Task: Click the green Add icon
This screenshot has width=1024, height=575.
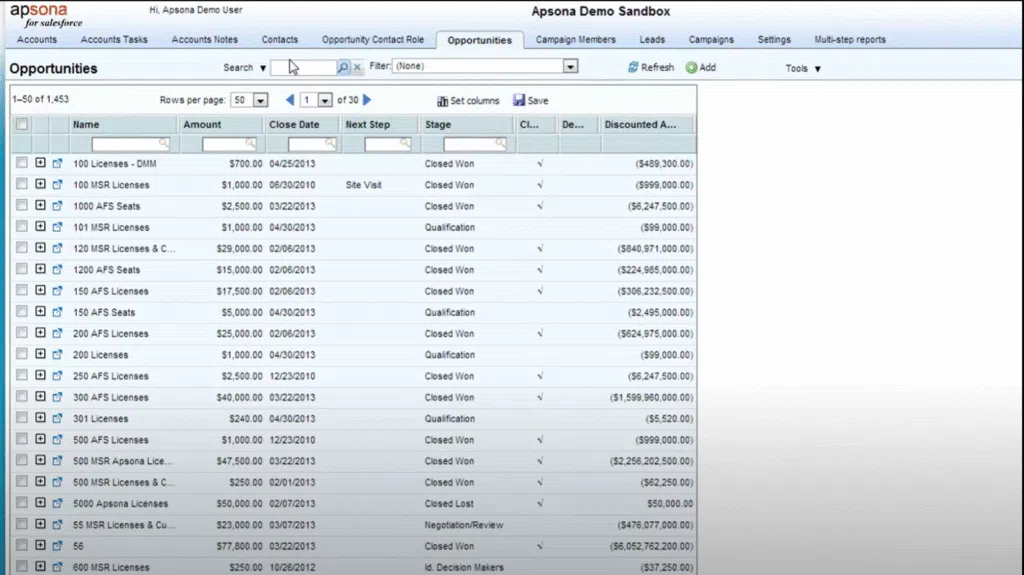Action: pos(691,68)
